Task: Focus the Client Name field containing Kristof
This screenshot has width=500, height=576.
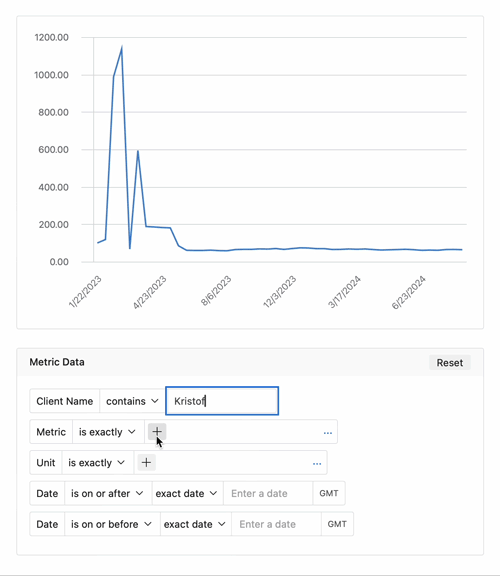Action: coord(222,401)
